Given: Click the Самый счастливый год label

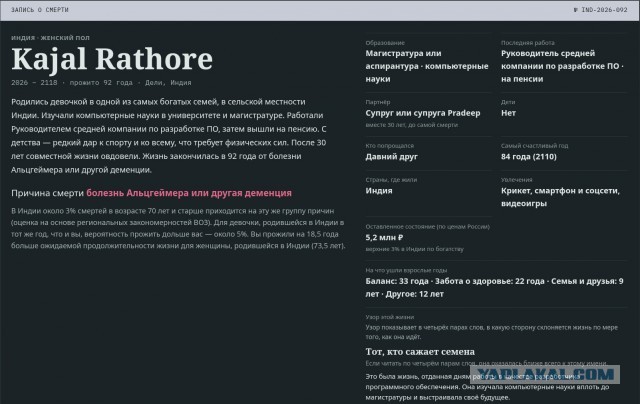Looking at the screenshot, I should point(534,146).
